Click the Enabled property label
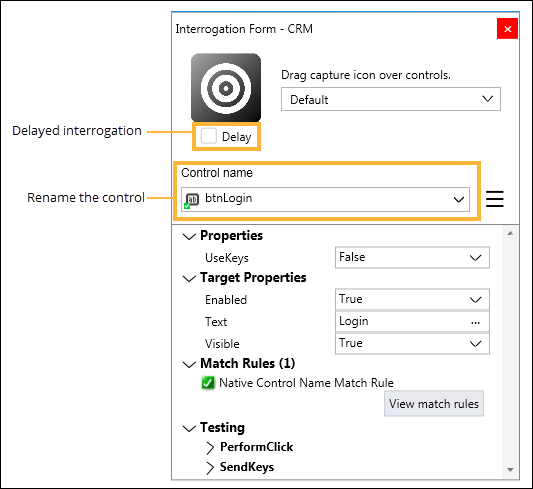This screenshot has height=489, width=533. point(226,300)
